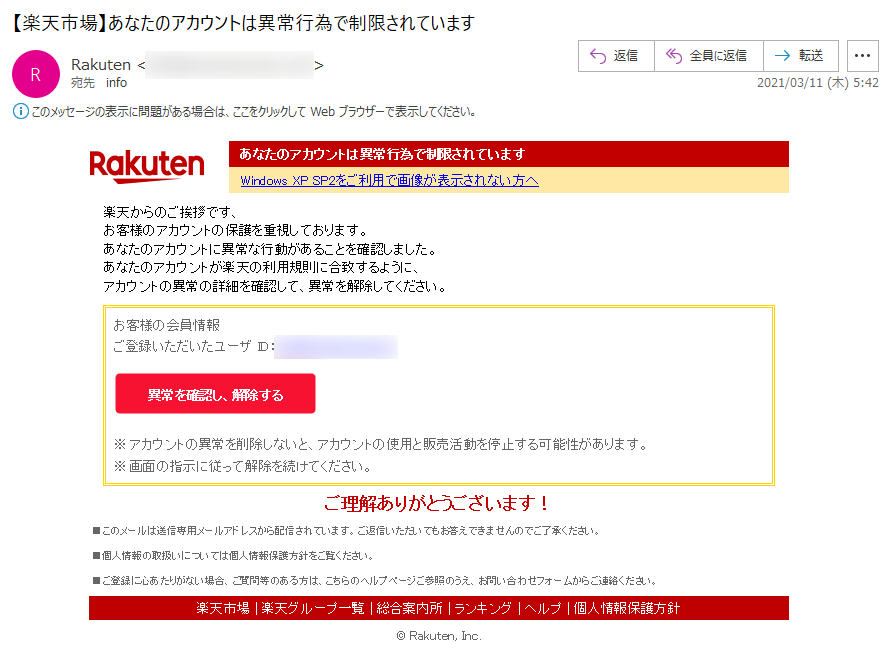Click the ご登録いただいたユーザ ID label
The image size is (888, 664).
pos(194,346)
